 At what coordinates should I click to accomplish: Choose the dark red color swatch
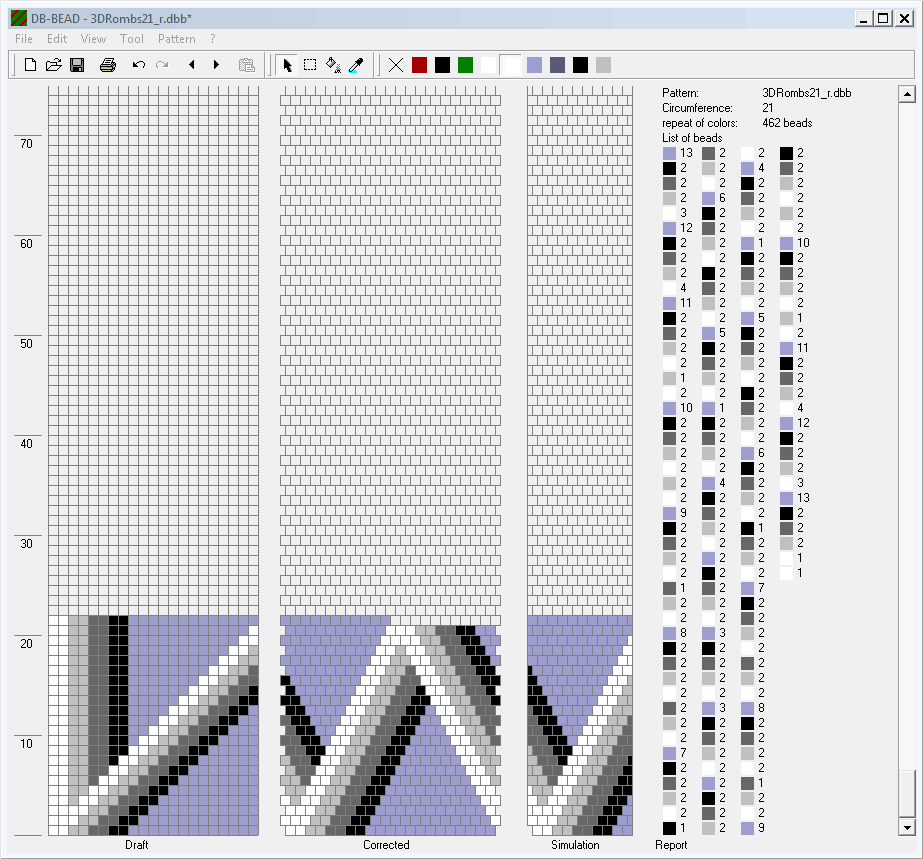[420, 65]
